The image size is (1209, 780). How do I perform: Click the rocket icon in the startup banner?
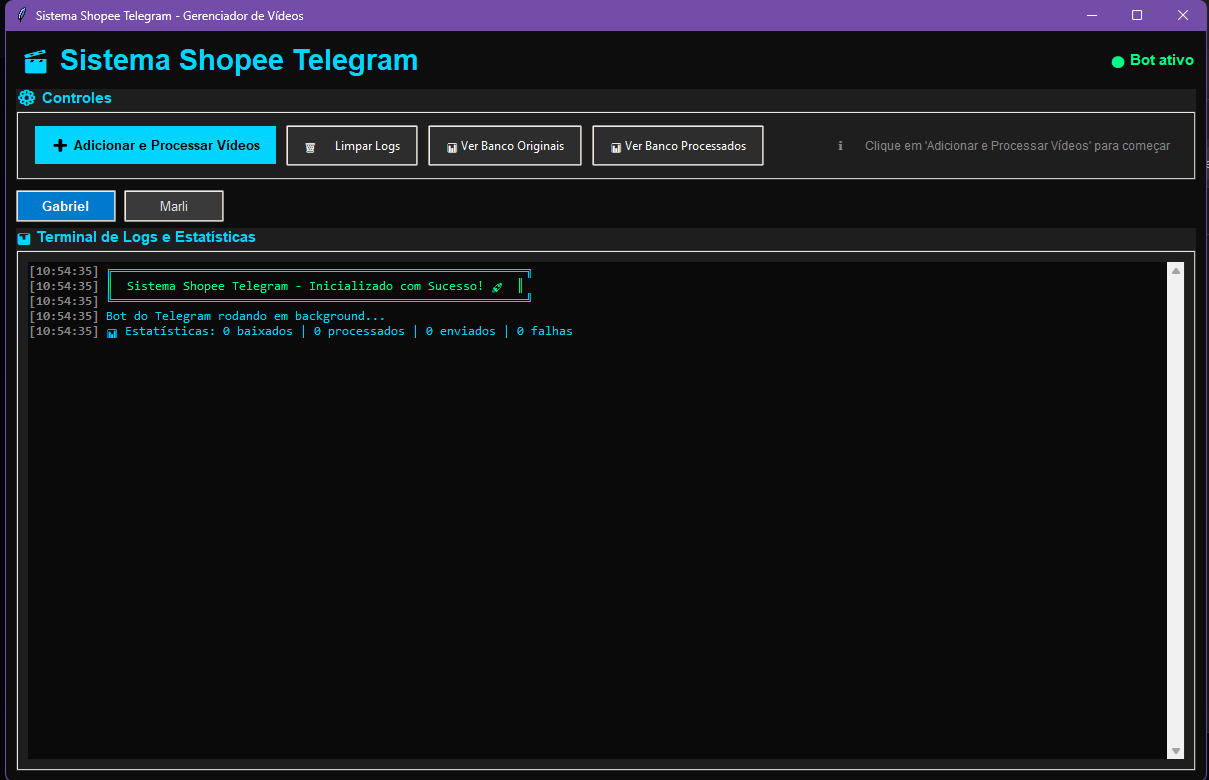(497, 287)
